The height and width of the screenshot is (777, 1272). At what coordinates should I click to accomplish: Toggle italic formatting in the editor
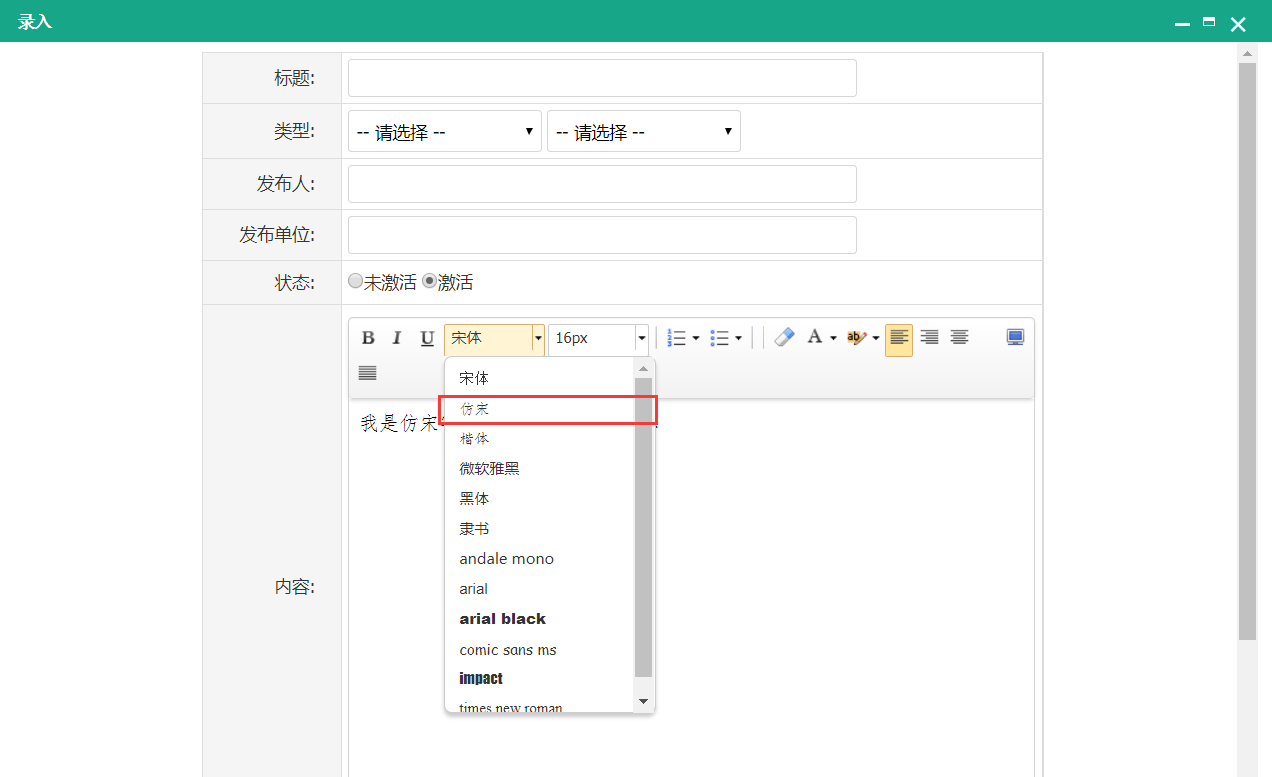396,338
